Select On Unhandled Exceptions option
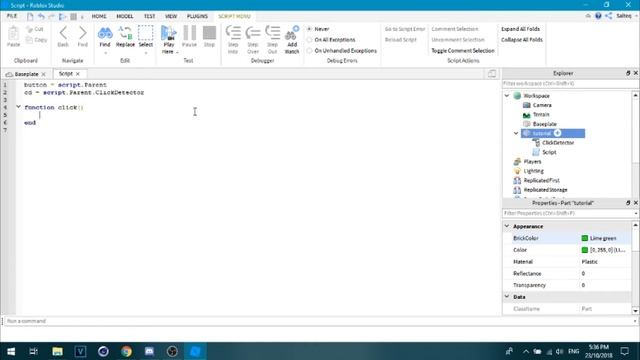The image size is (640, 360). tap(310, 51)
